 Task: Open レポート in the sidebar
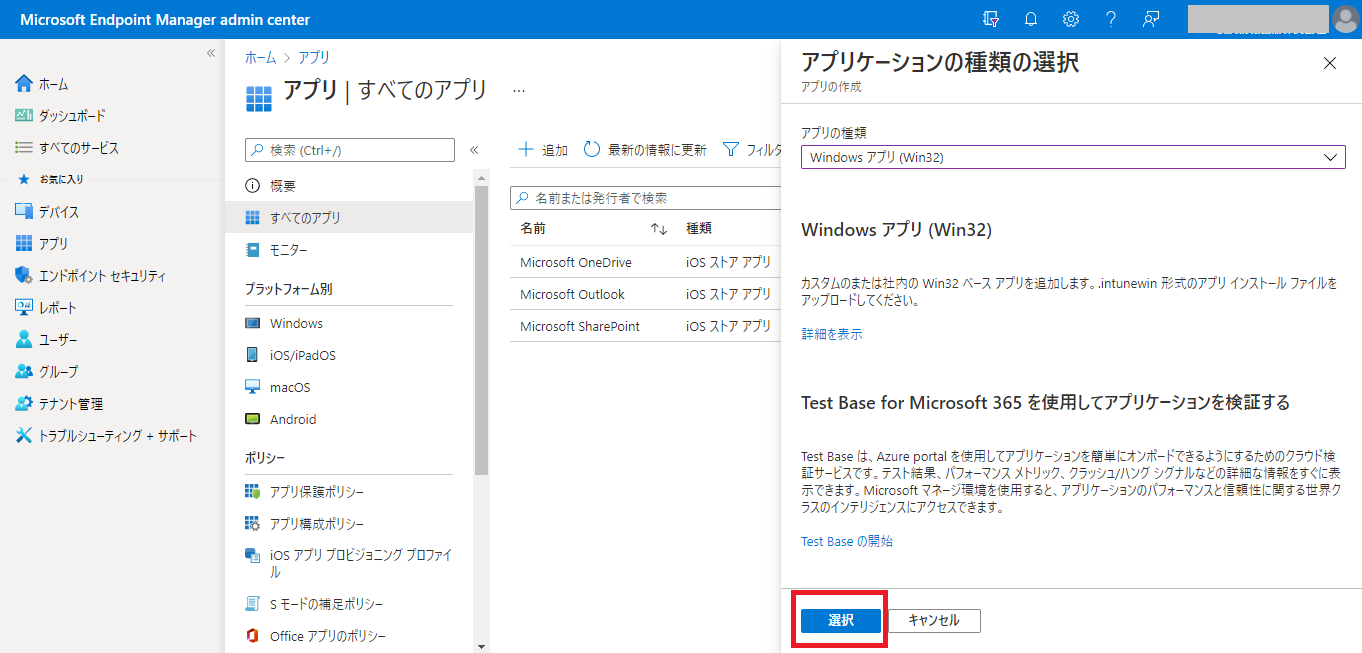pyautogui.click(x=46, y=308)
